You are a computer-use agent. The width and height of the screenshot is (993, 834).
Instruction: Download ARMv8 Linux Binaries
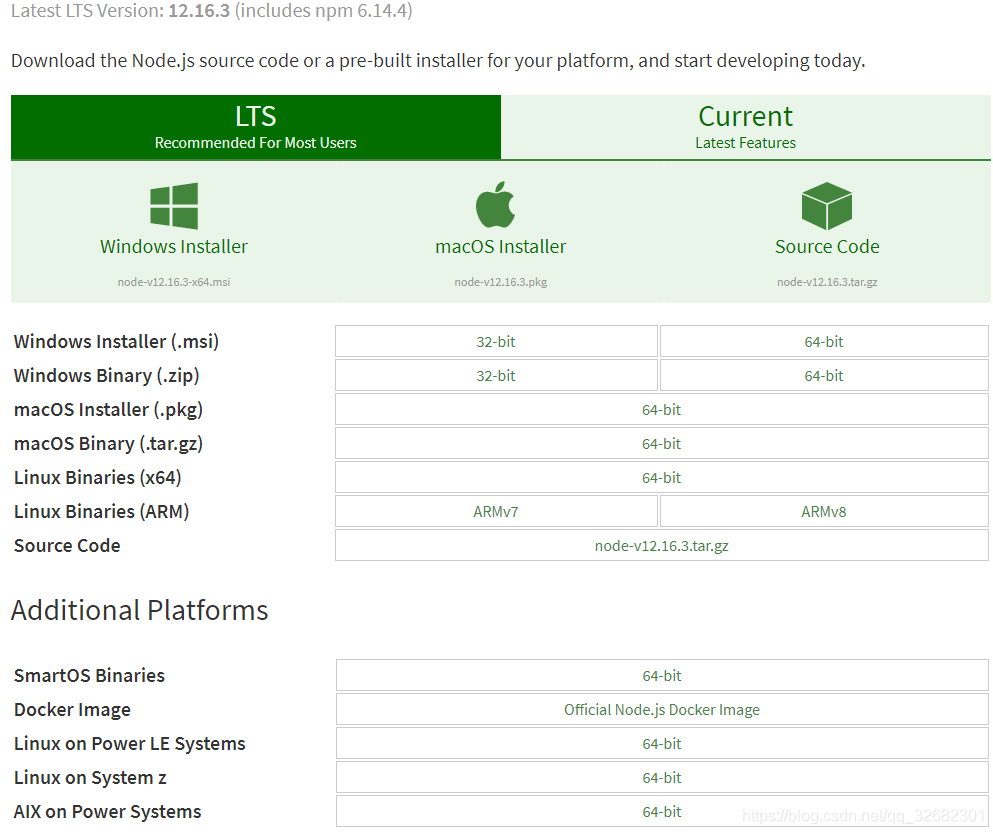click(x=824, y=512)
